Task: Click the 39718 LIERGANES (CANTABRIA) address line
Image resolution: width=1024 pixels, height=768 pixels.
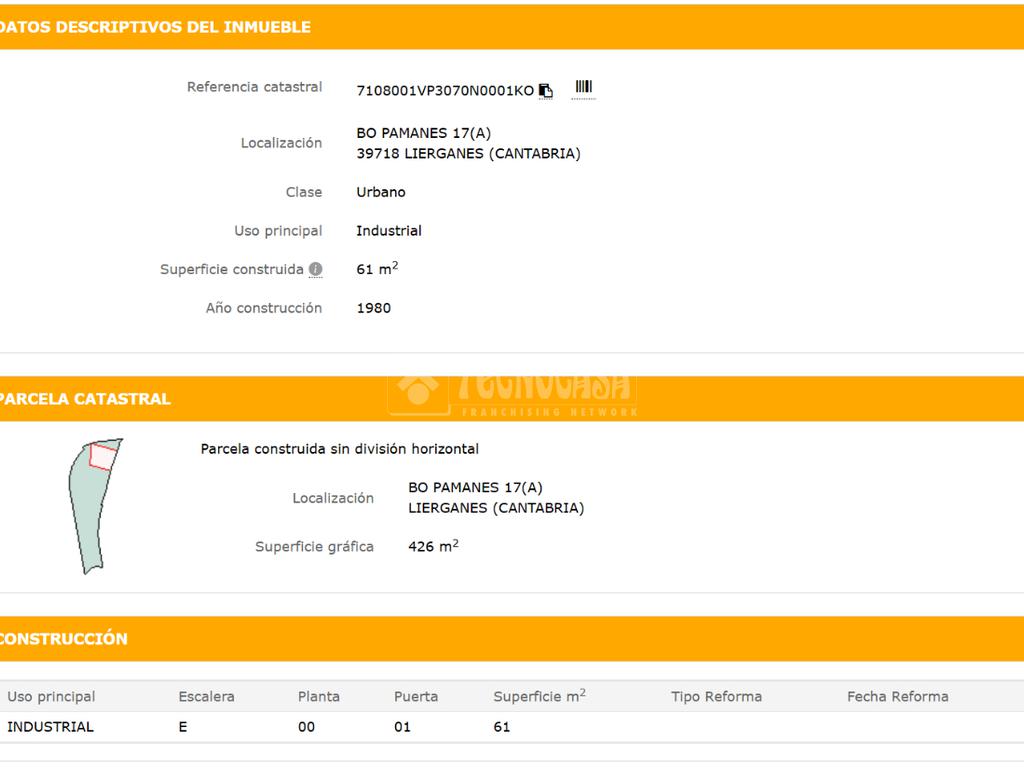Action: [x=468, y=154]
